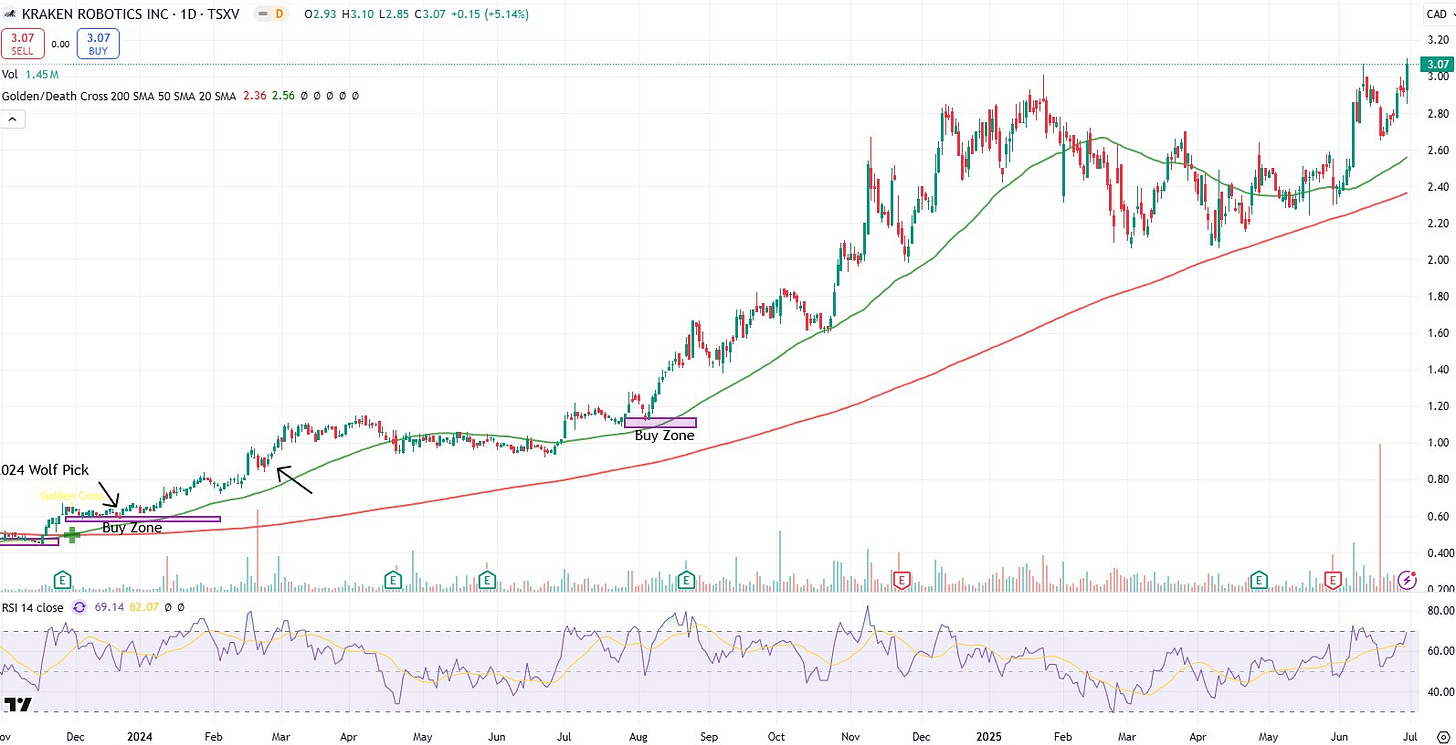Click the 3.07 SELL button
The image size is (1456, 745).
(x=23, y=44)
